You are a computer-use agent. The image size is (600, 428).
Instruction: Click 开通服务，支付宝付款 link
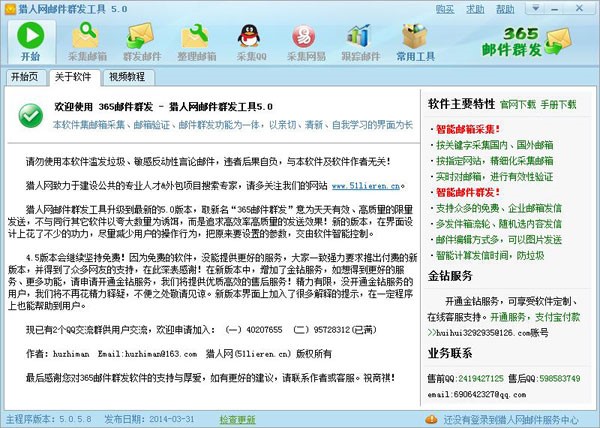(x=535, y=317)
